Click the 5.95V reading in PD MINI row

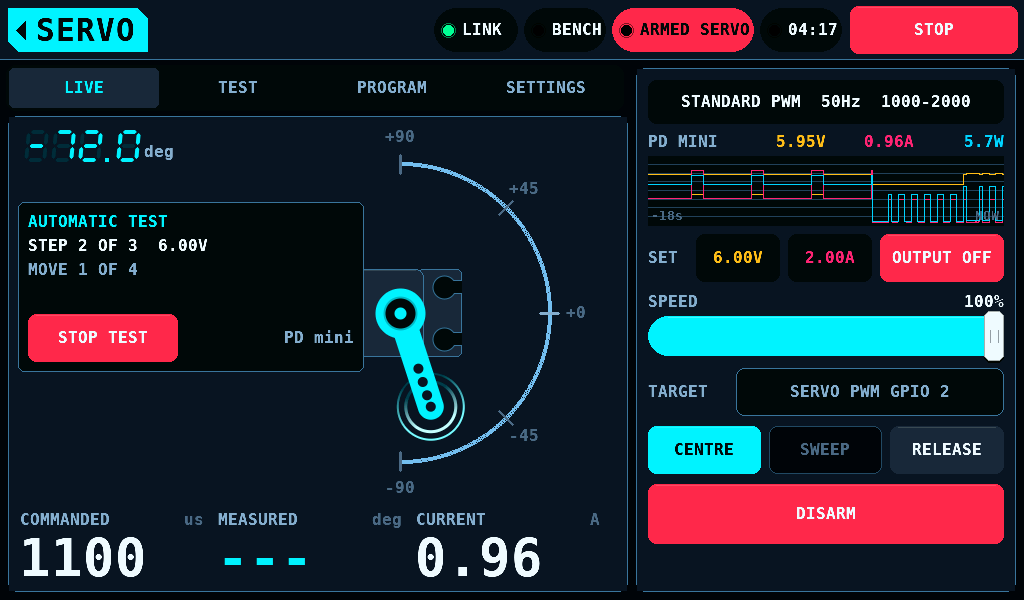pos(801,142)
